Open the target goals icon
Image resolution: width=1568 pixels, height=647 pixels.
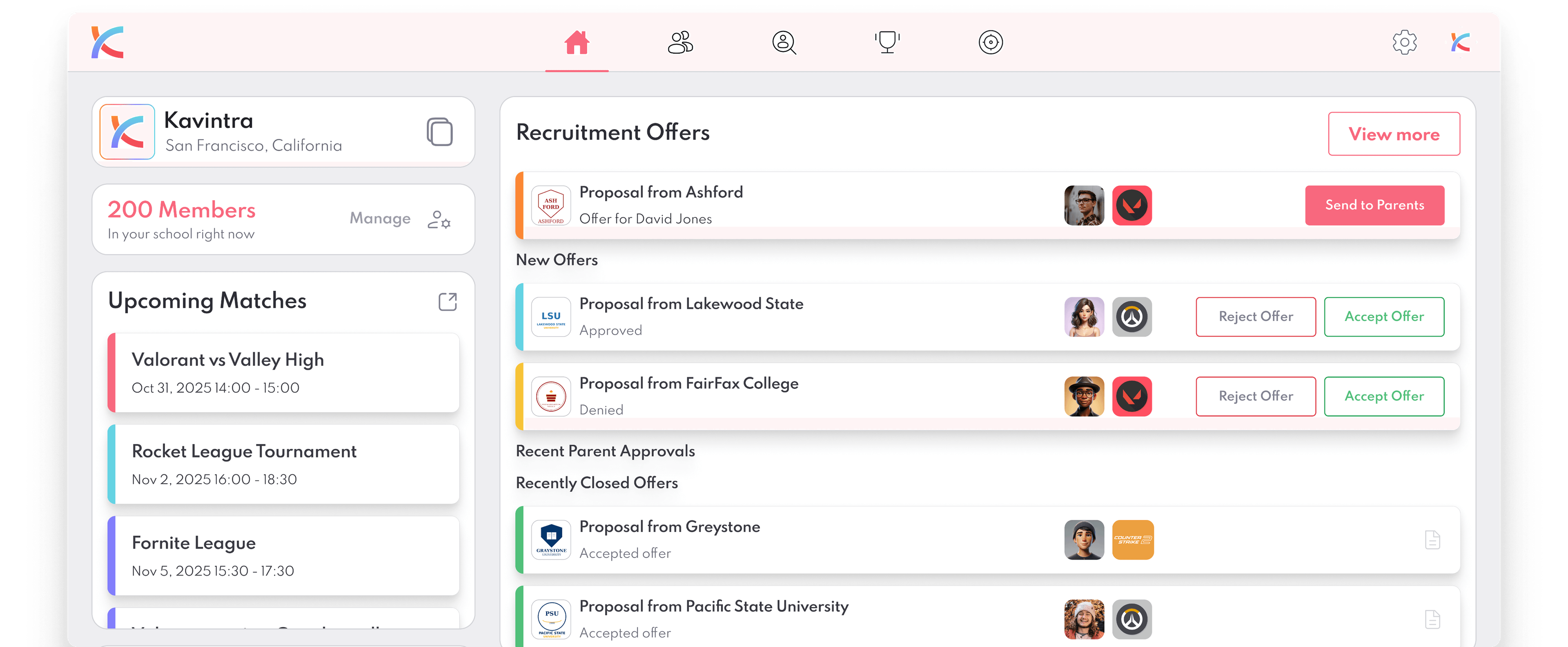pos(990,42)
